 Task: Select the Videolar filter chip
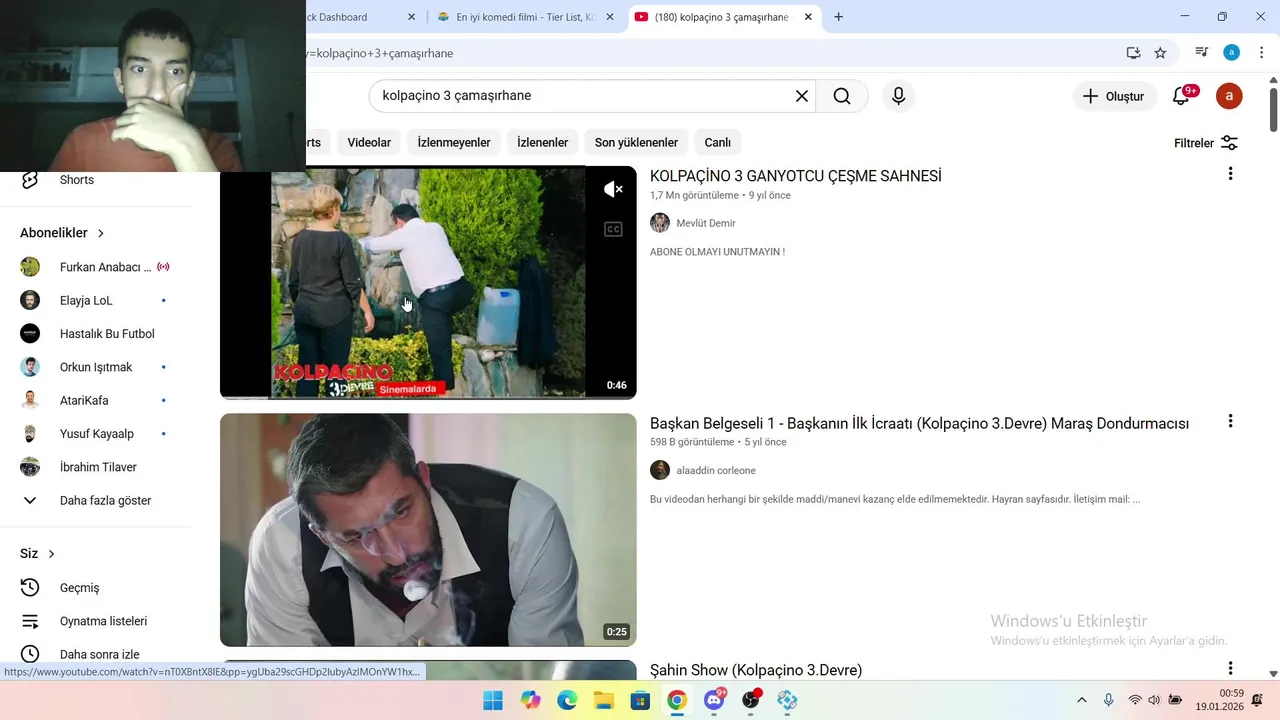click(x=369, y=142)
